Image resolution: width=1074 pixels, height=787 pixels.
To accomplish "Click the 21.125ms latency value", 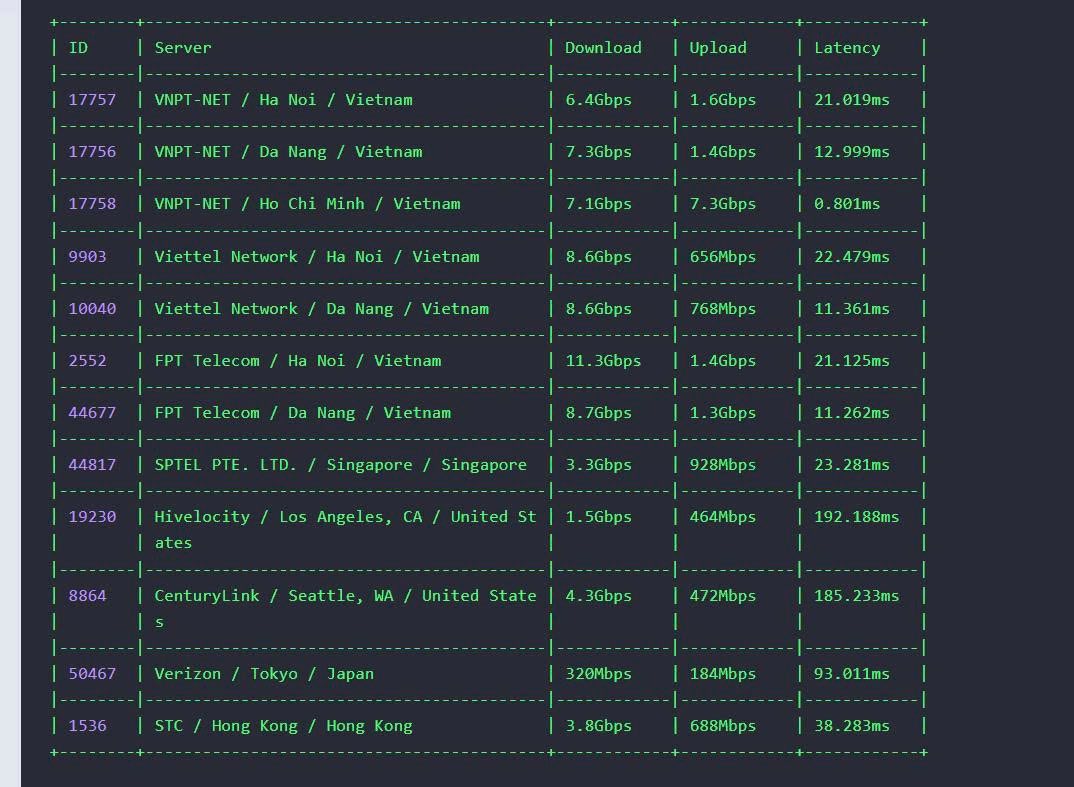I will point(851,361).
